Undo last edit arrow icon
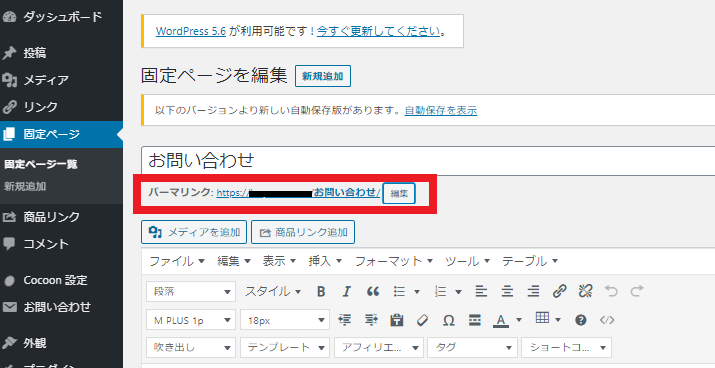 click(611, 291)
